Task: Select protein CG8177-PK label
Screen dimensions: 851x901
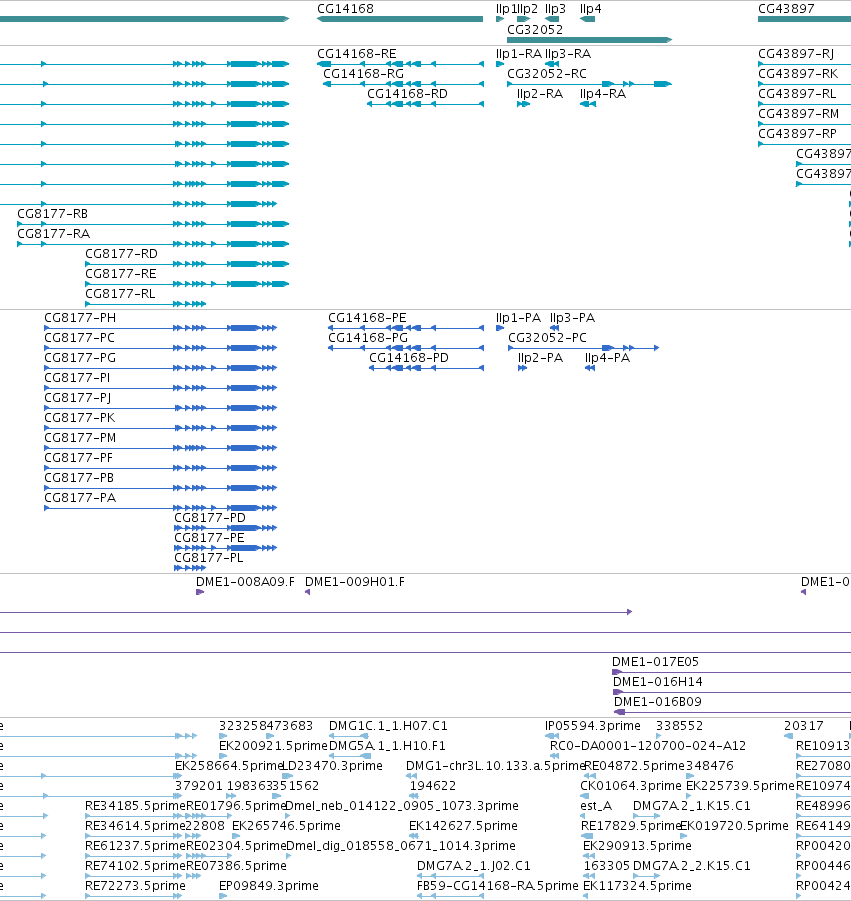Action: (79, 418)
